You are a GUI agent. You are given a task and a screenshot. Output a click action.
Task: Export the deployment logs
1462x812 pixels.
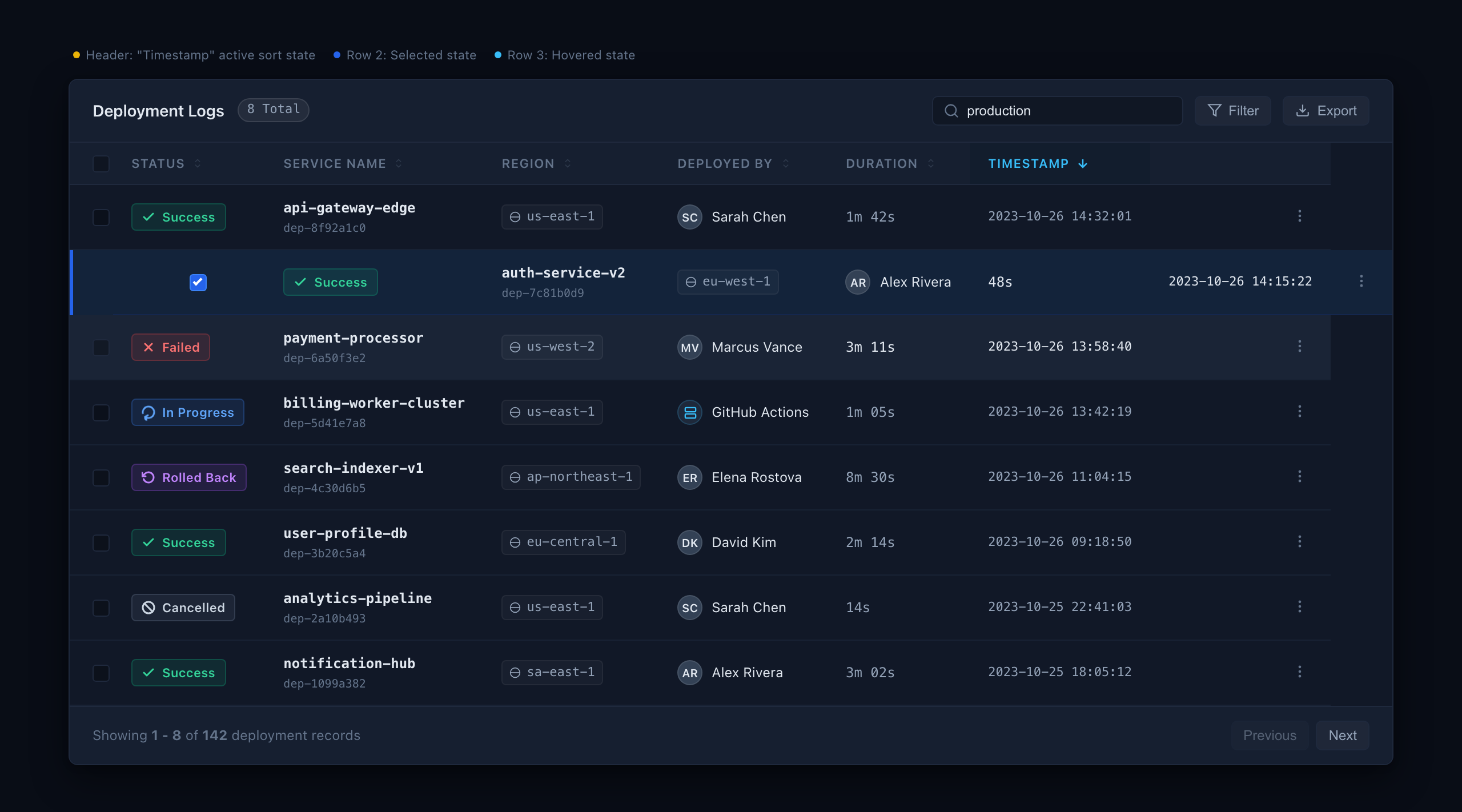(1326, 111)
